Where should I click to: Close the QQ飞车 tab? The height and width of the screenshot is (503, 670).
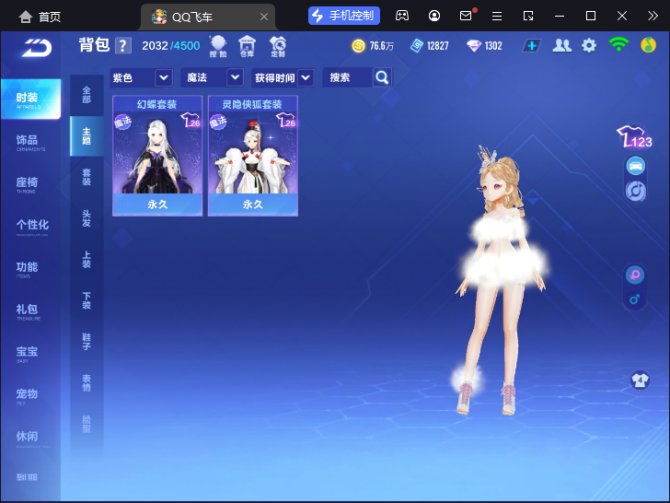click(264, 17)
